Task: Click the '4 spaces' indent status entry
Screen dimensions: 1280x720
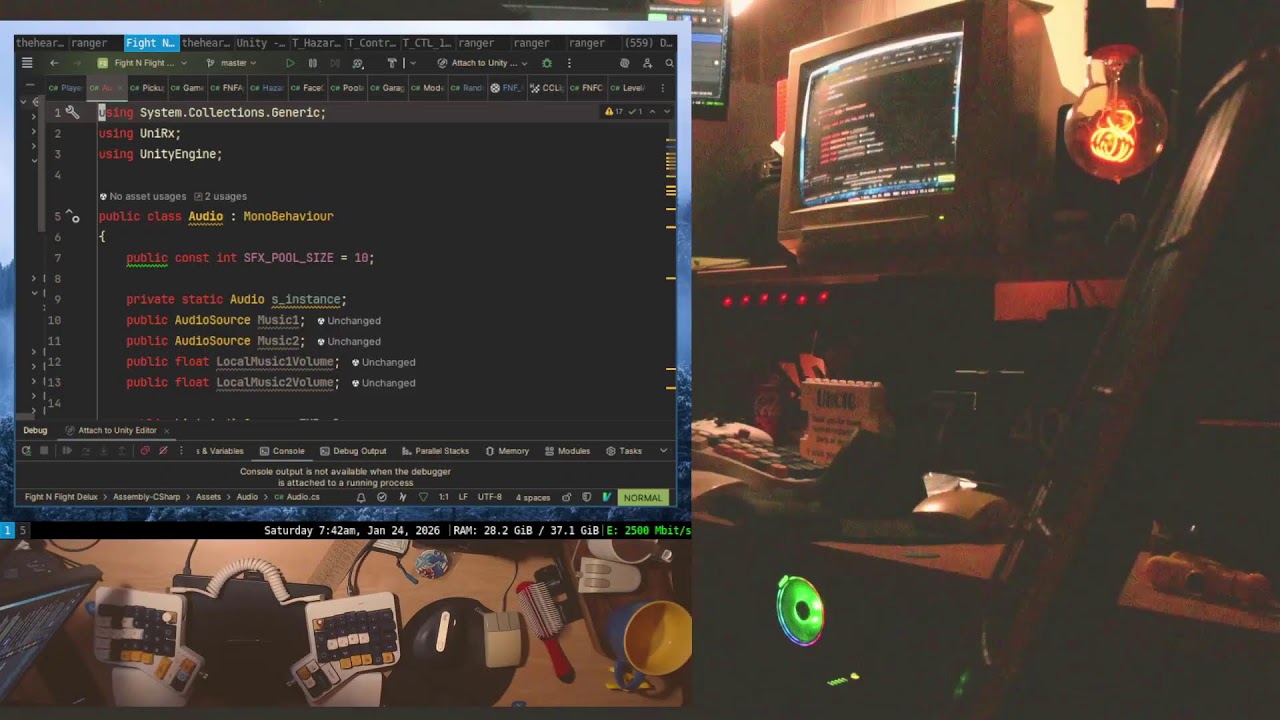Action: click(x=533, y=497)
